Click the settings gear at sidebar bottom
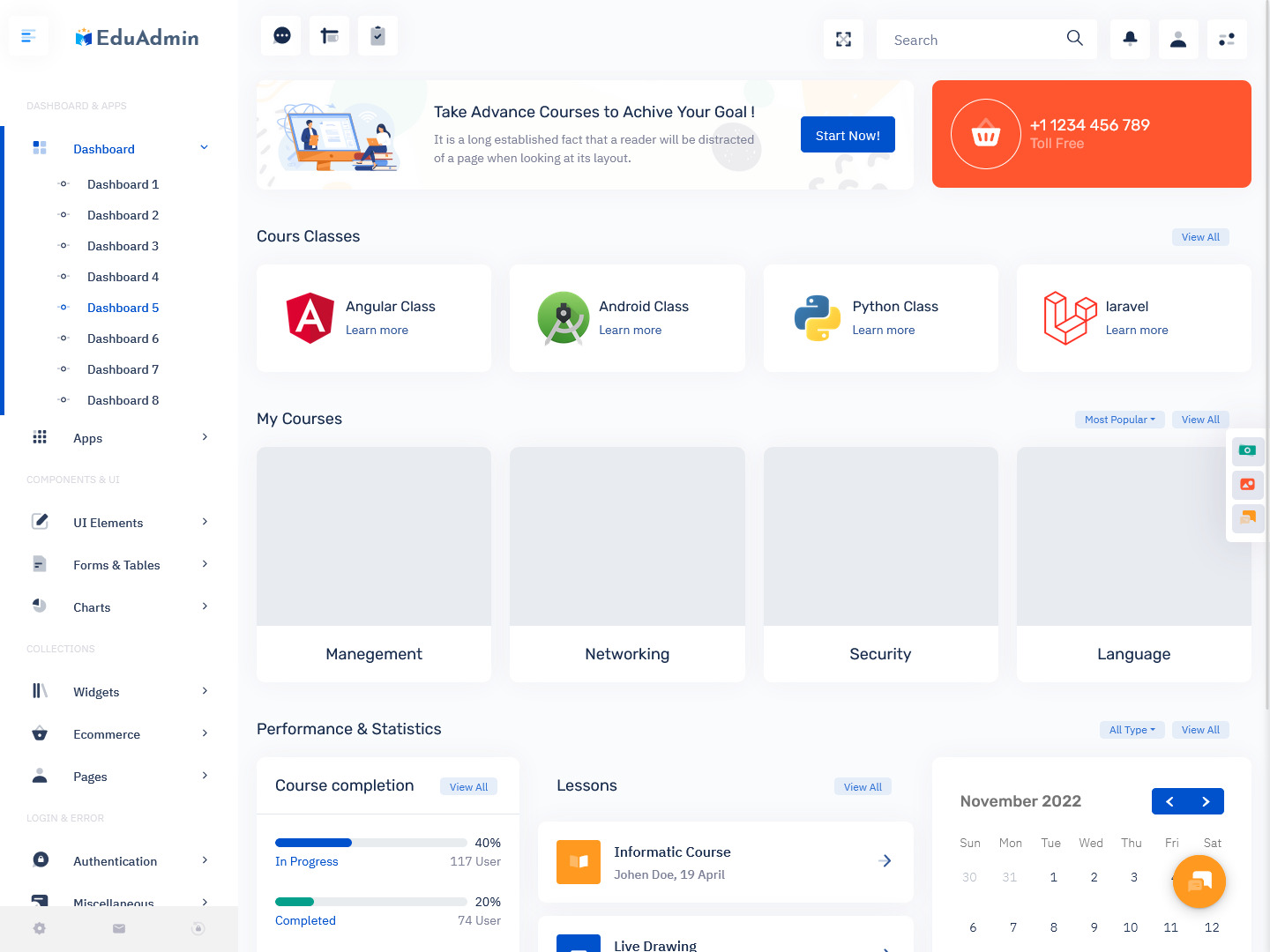 coord(40,928)
